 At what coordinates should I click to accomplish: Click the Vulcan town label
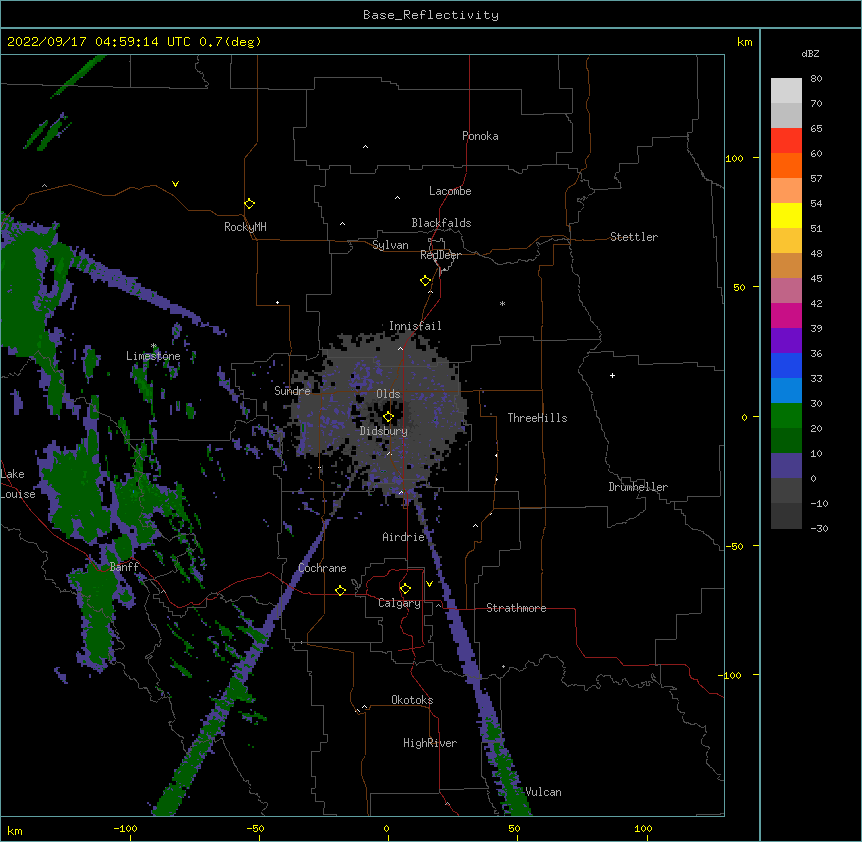click(543, 792)
